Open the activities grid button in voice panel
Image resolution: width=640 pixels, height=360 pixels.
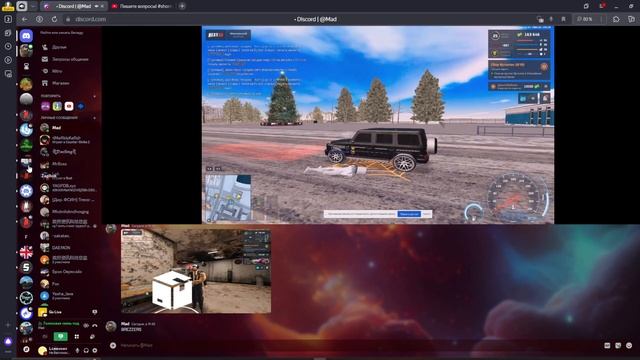(77, 337)
